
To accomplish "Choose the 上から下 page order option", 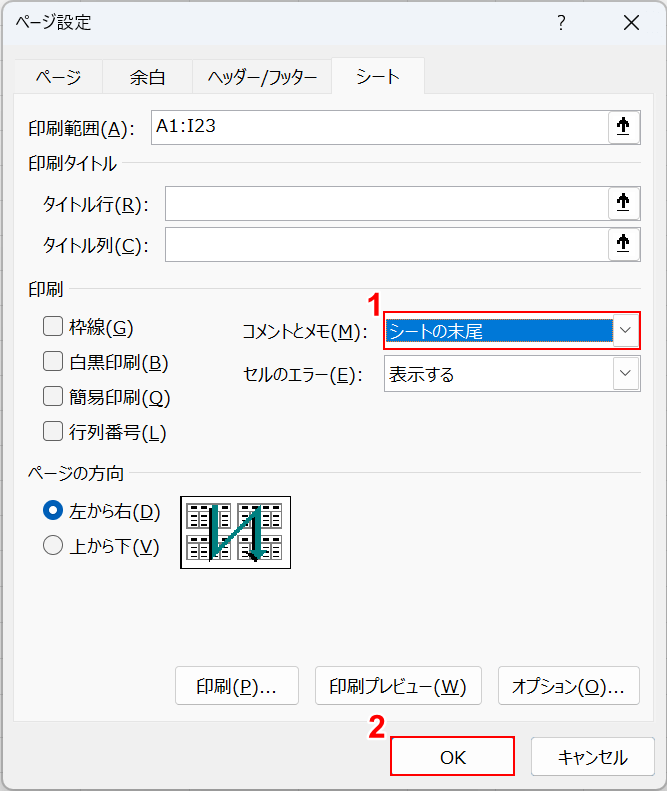I will point(53,546).
